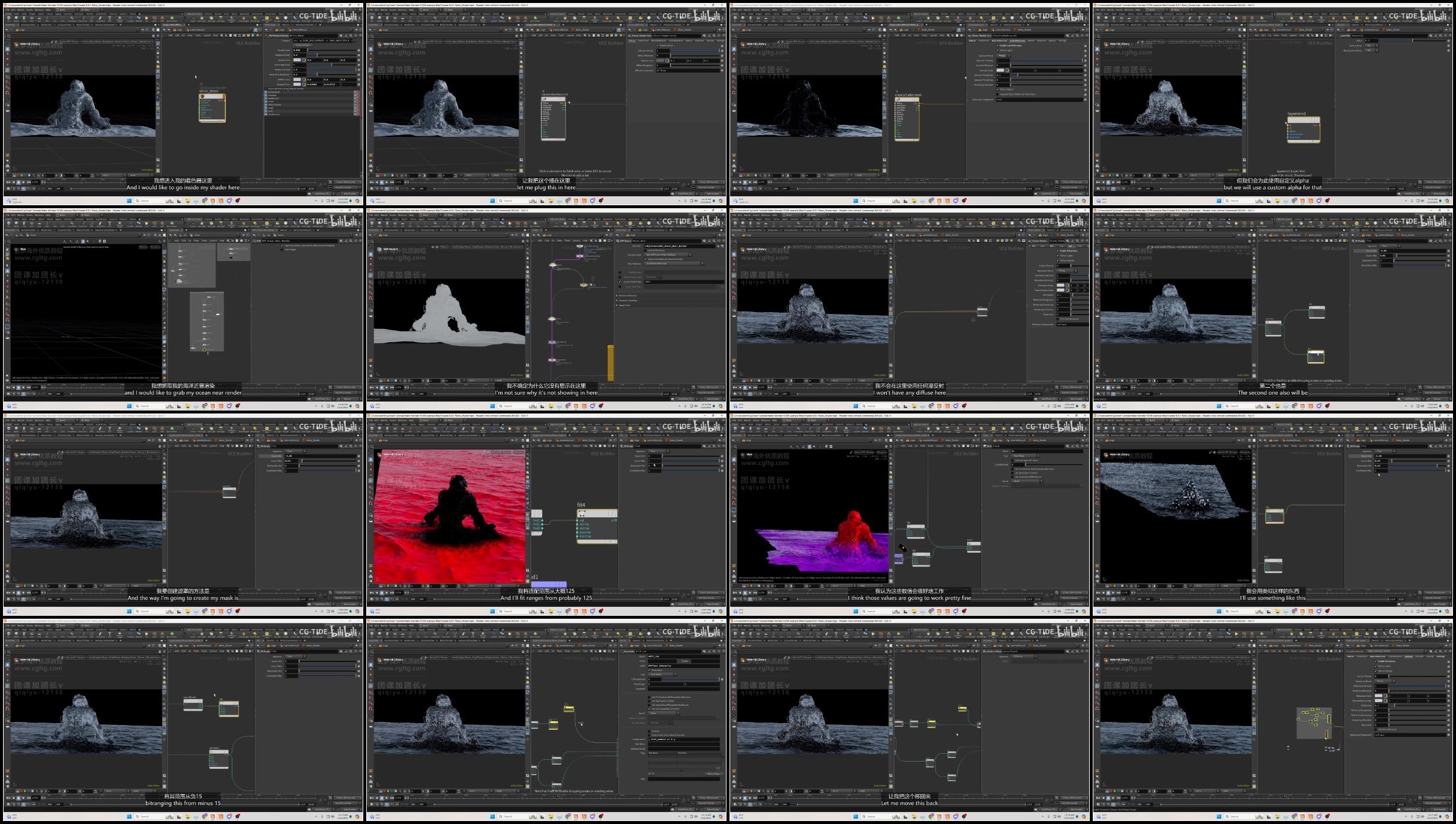Click Specular Color swatch in unsubtitled classicshadercore1 frame
1456x824 pixels.
click(x=1000, y=70)
